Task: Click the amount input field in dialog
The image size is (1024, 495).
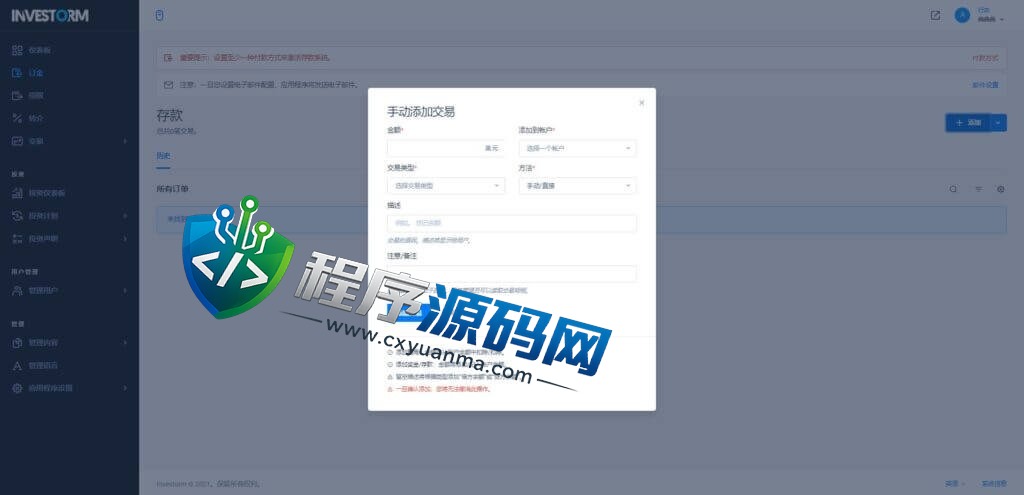Action: tap(445, 148)
